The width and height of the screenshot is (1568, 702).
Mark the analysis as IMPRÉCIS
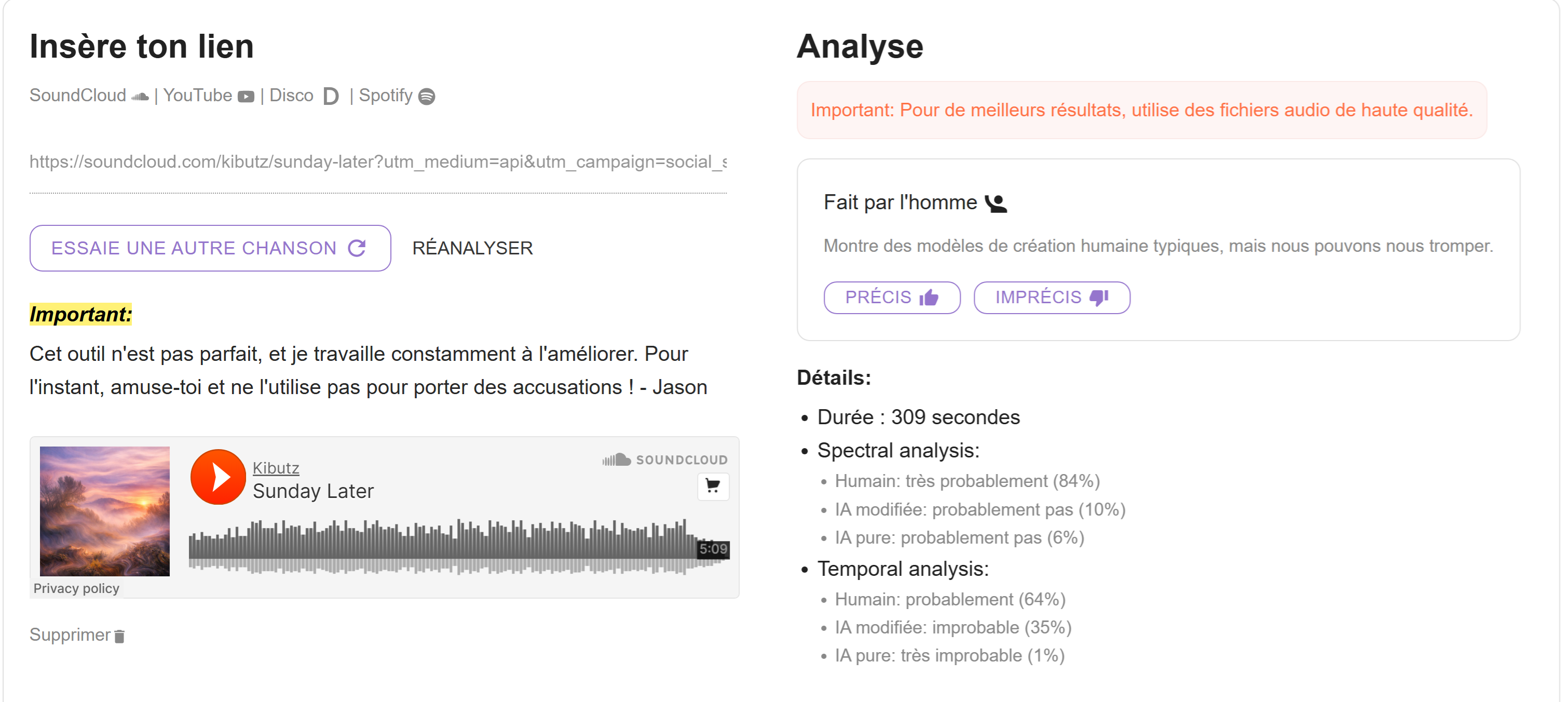point(1051,297)
